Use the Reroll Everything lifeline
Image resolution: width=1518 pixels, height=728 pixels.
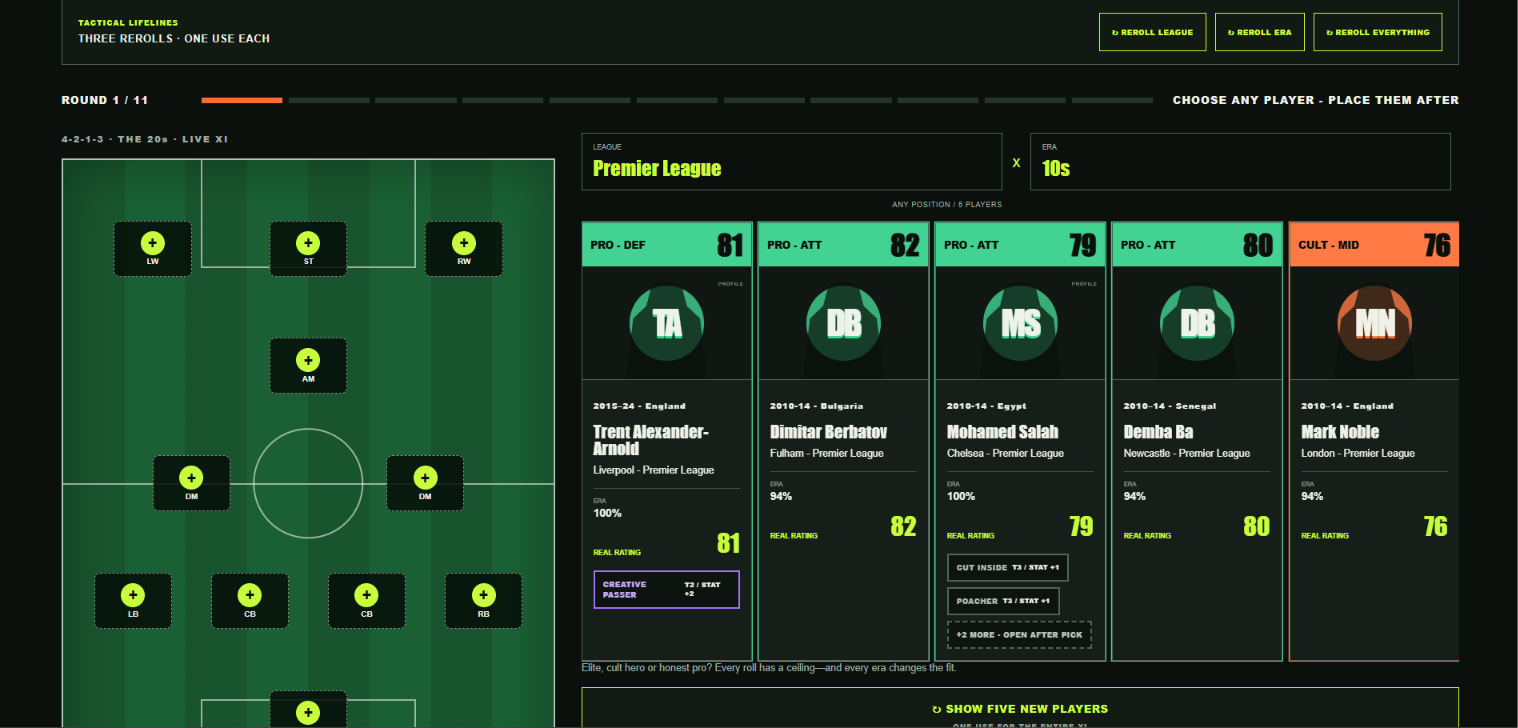1378,32
